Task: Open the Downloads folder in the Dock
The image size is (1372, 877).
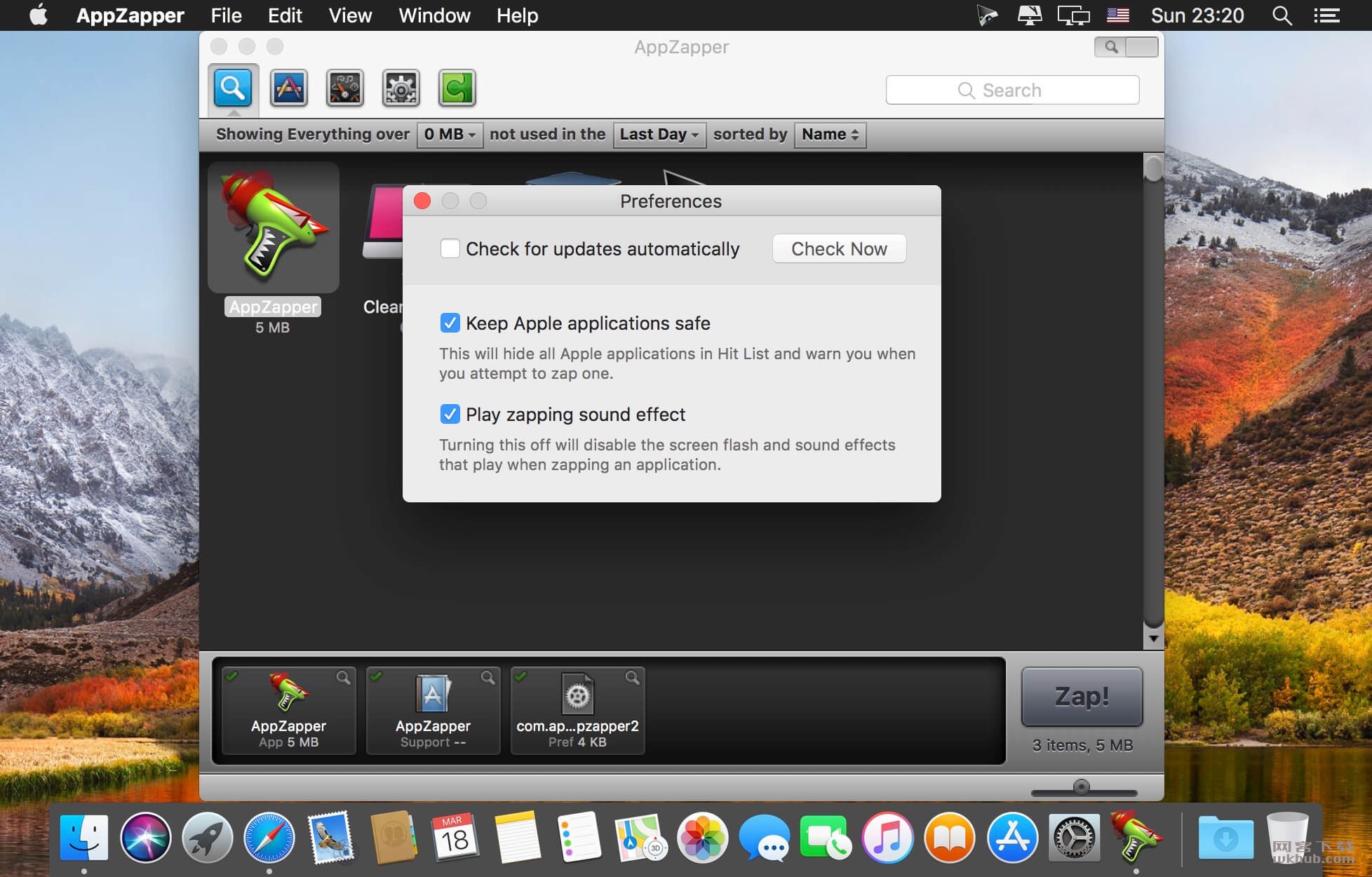Action: click(1225, 838)
